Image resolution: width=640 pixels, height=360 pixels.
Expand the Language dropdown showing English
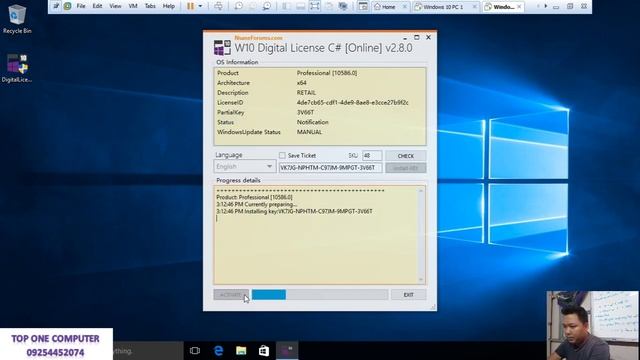click(x=244, y=167)
